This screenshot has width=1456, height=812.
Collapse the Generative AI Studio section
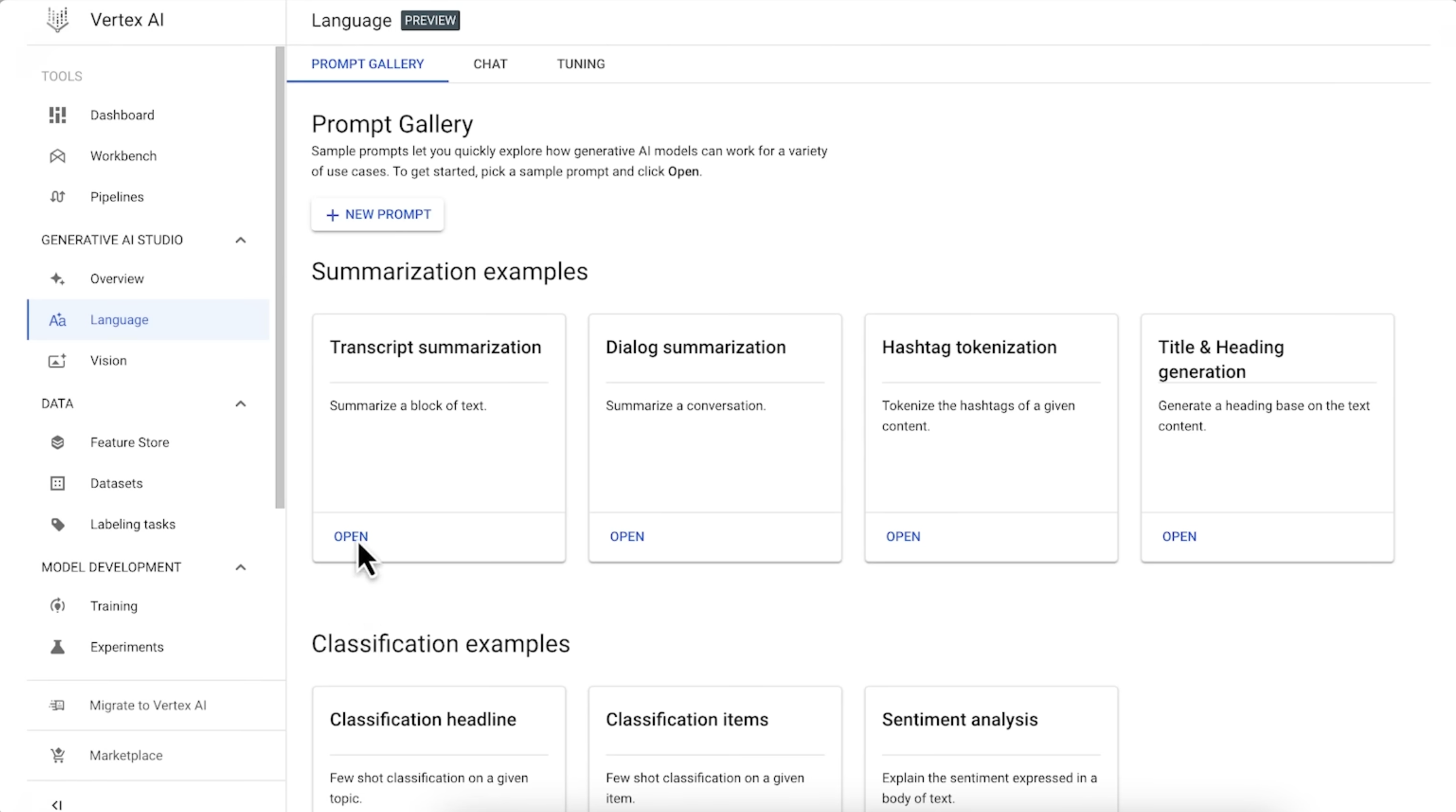coord(241,239)
